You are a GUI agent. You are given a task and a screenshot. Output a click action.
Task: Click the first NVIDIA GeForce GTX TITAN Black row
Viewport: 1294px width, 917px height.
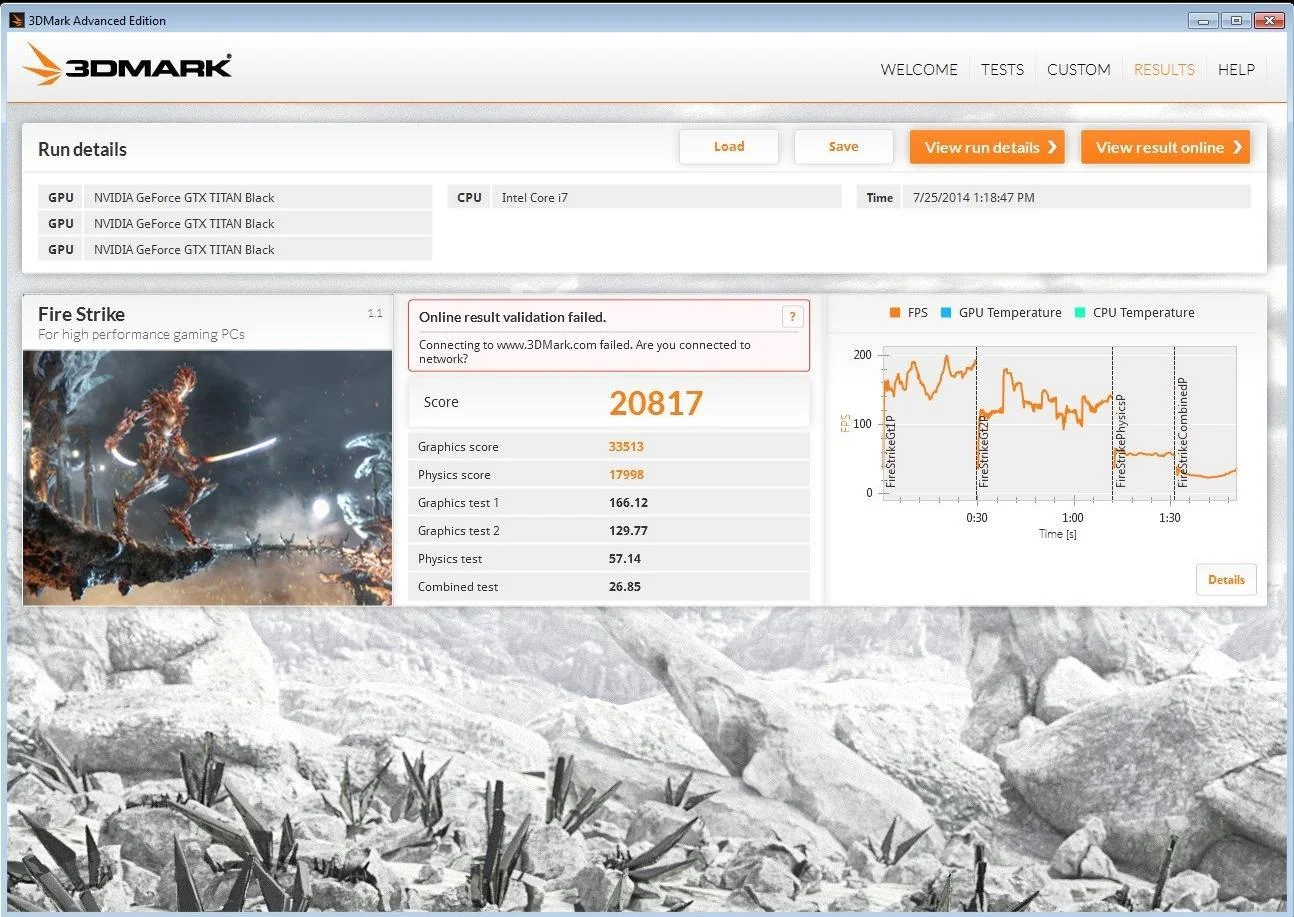(x=235, y=197)
